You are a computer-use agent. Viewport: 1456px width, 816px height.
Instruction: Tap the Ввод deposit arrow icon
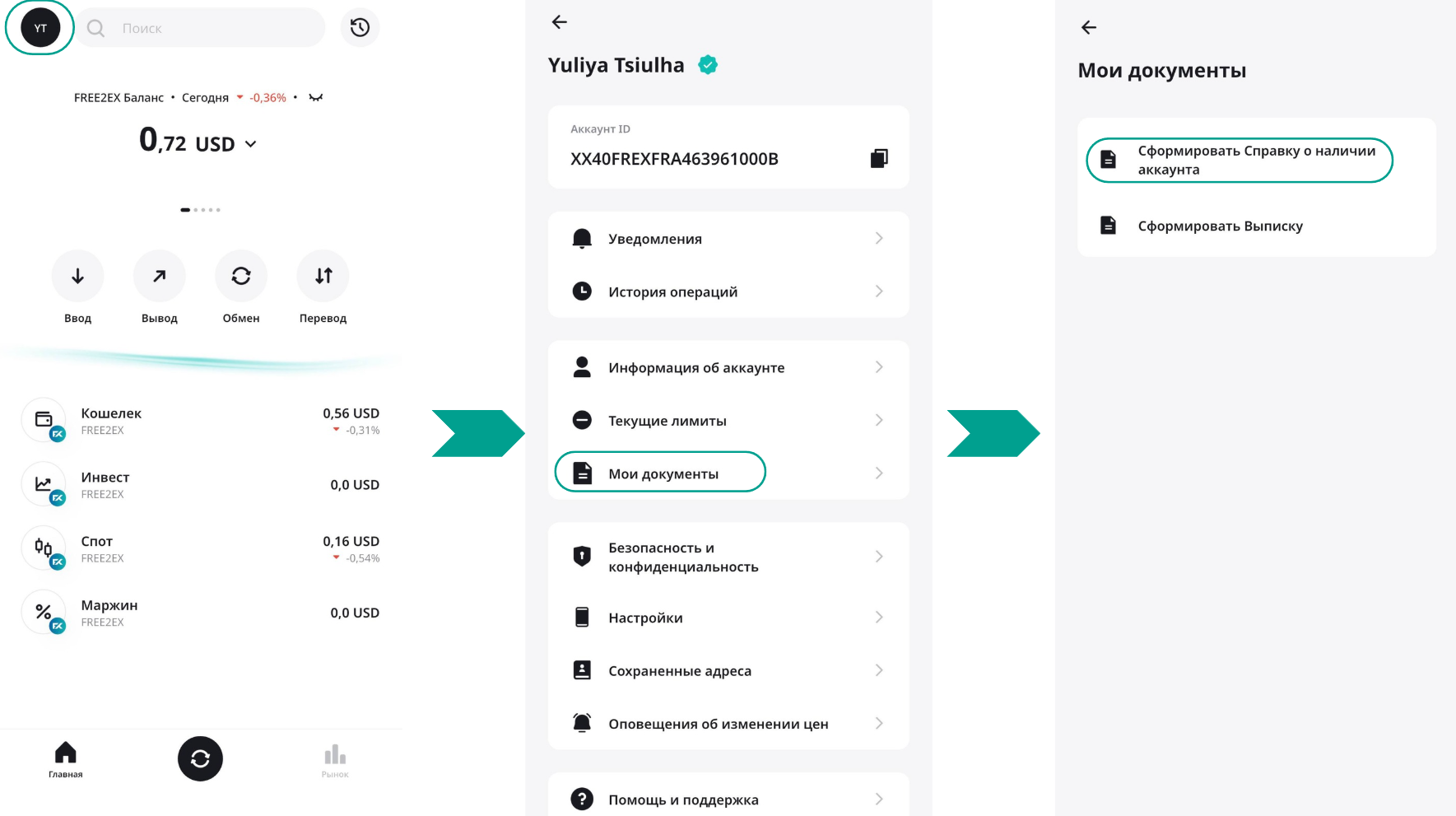[x=77, y=276]
